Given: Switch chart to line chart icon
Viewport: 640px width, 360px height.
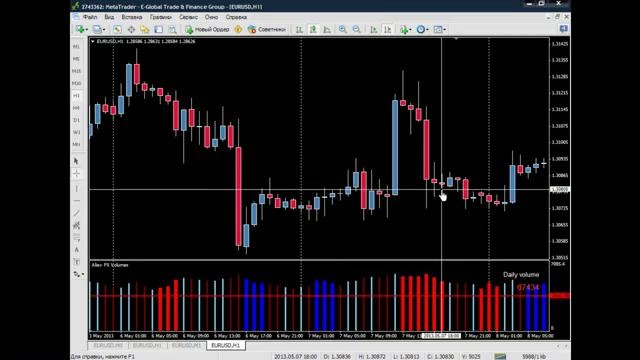Looking at the screenshot, I should click(x=327, y=29).
